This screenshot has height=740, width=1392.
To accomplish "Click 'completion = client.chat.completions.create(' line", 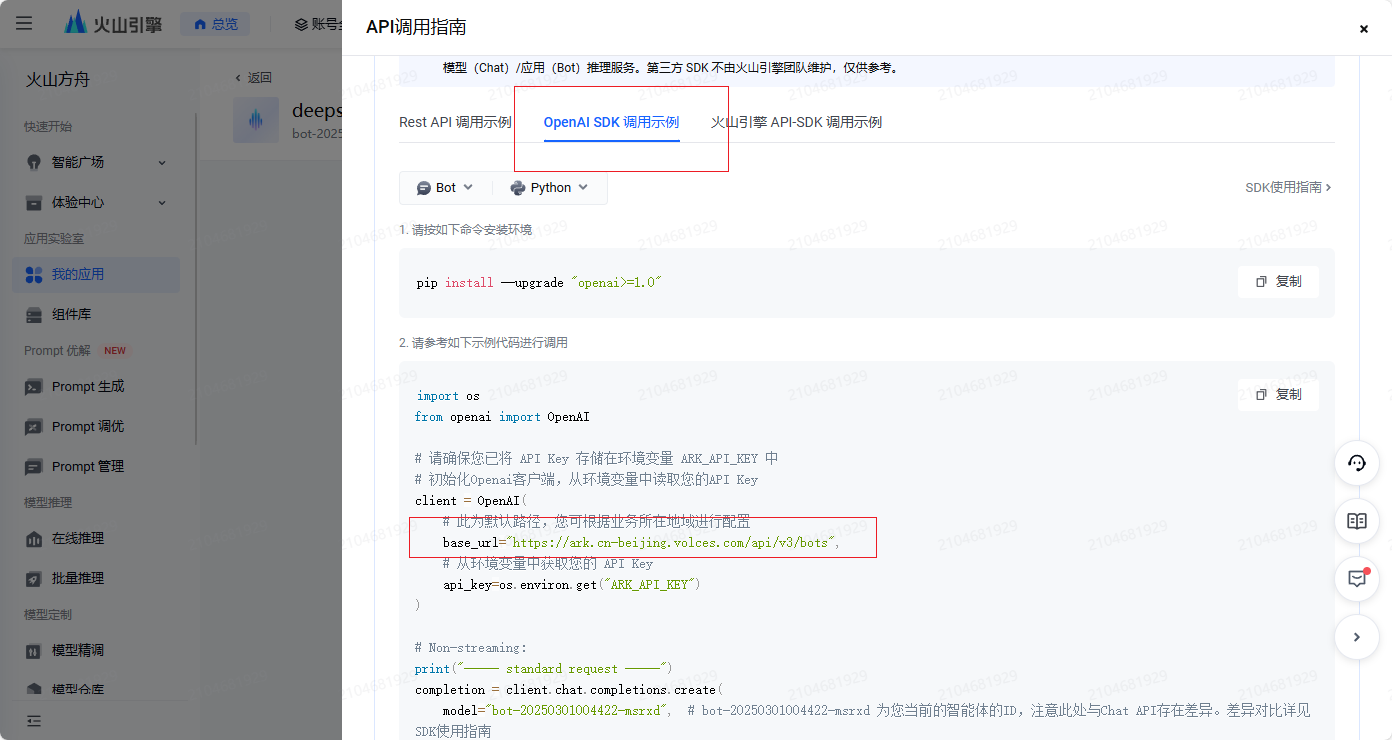I will [569, 690].
